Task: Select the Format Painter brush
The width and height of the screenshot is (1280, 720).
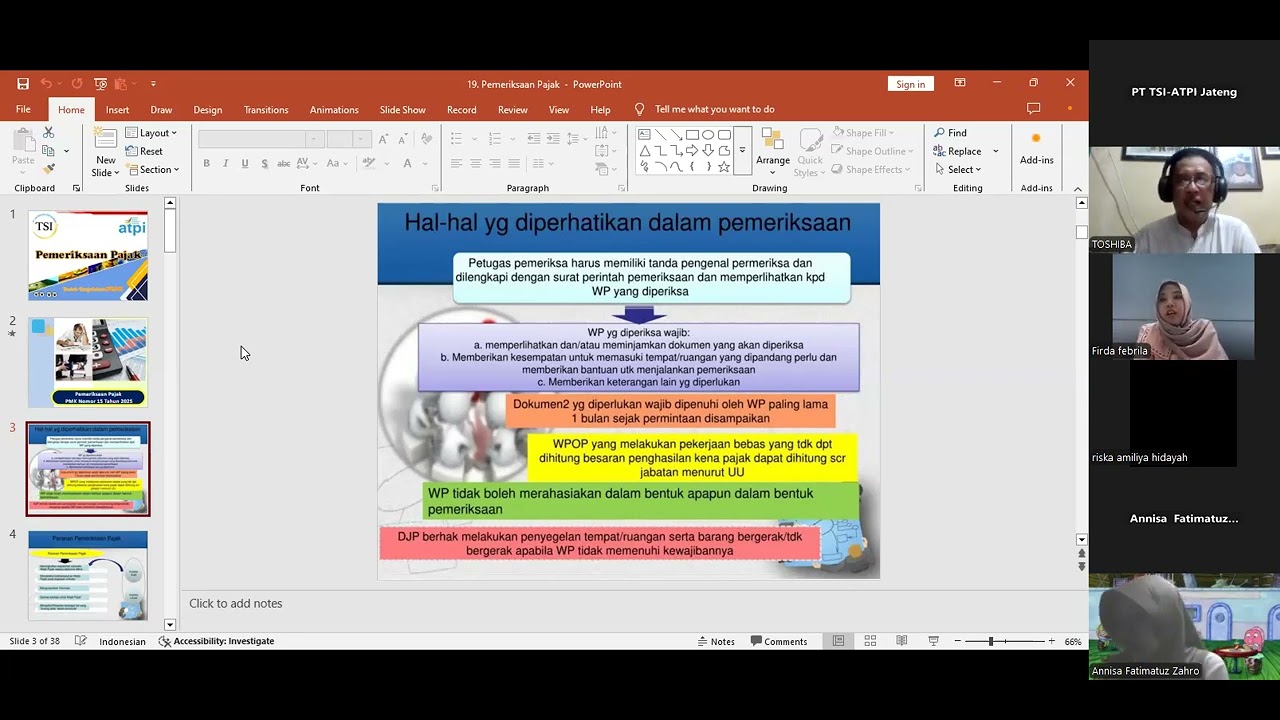Action: [x=48, y=170]
